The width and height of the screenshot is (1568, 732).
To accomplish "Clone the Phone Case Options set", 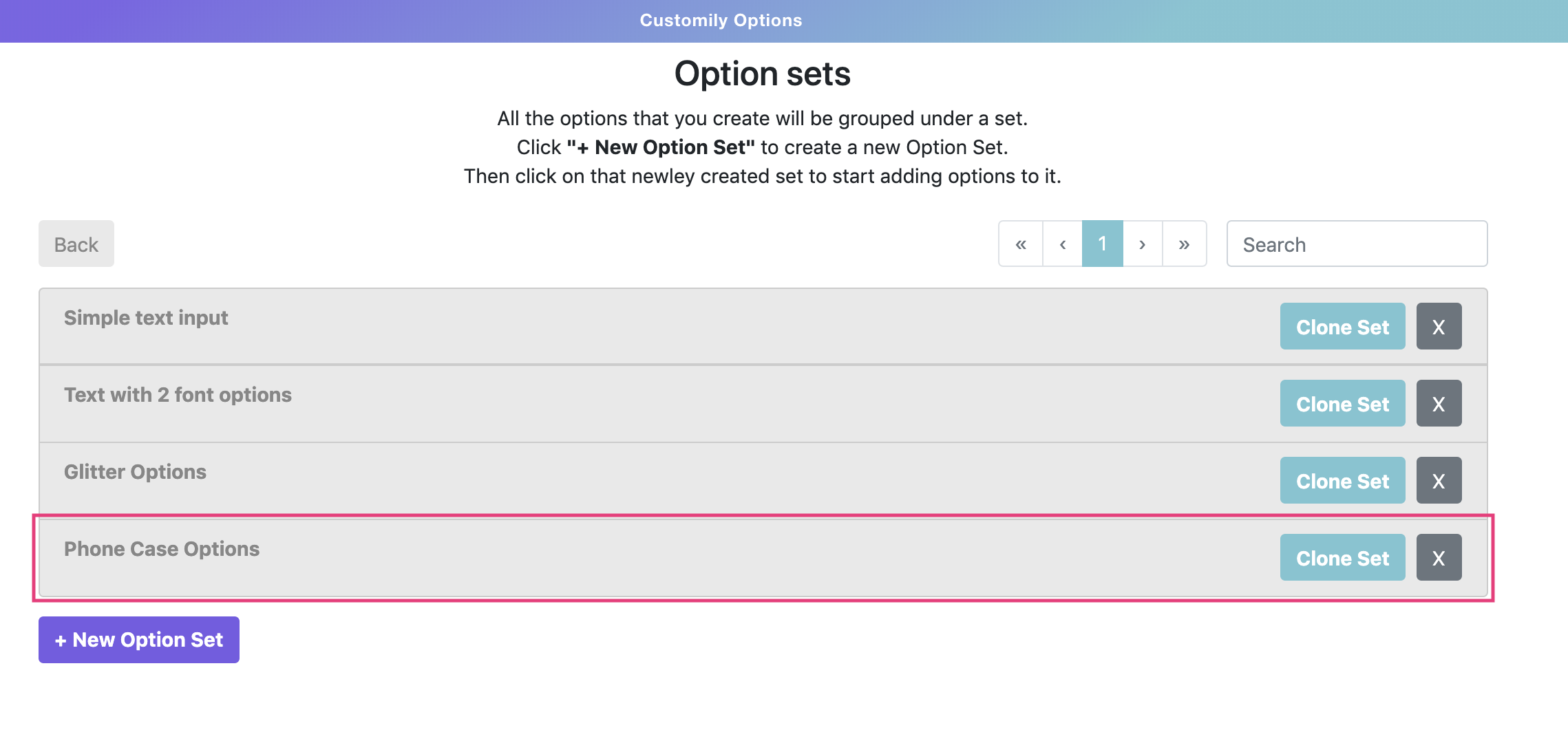I will [1342, 557].
